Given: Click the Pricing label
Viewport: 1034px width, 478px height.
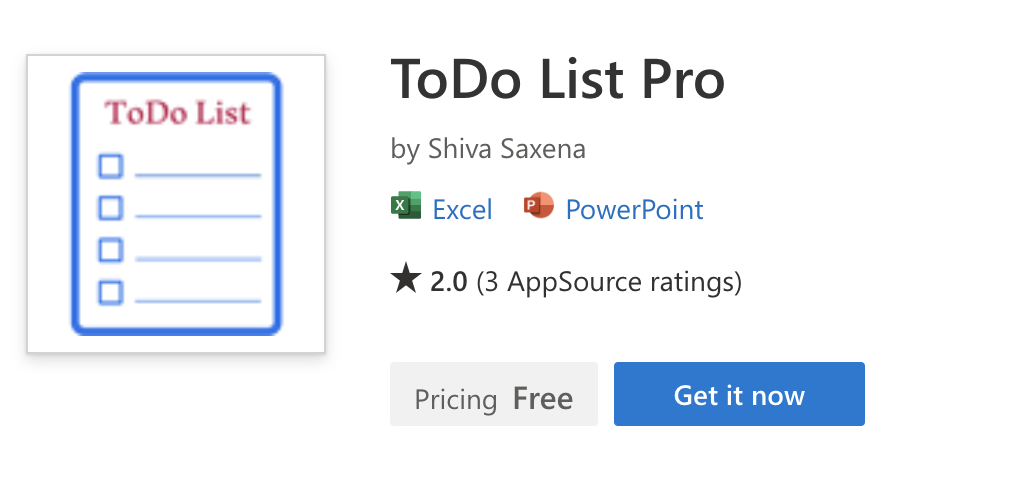Looking at the screenshot, I should click(456, 400).
